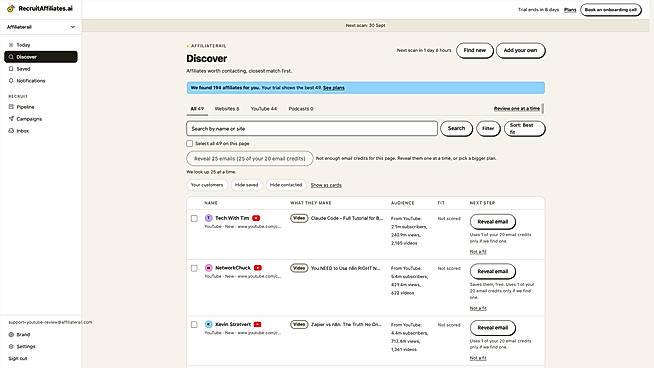Check the NetworkChuck row checkbox

194,268
